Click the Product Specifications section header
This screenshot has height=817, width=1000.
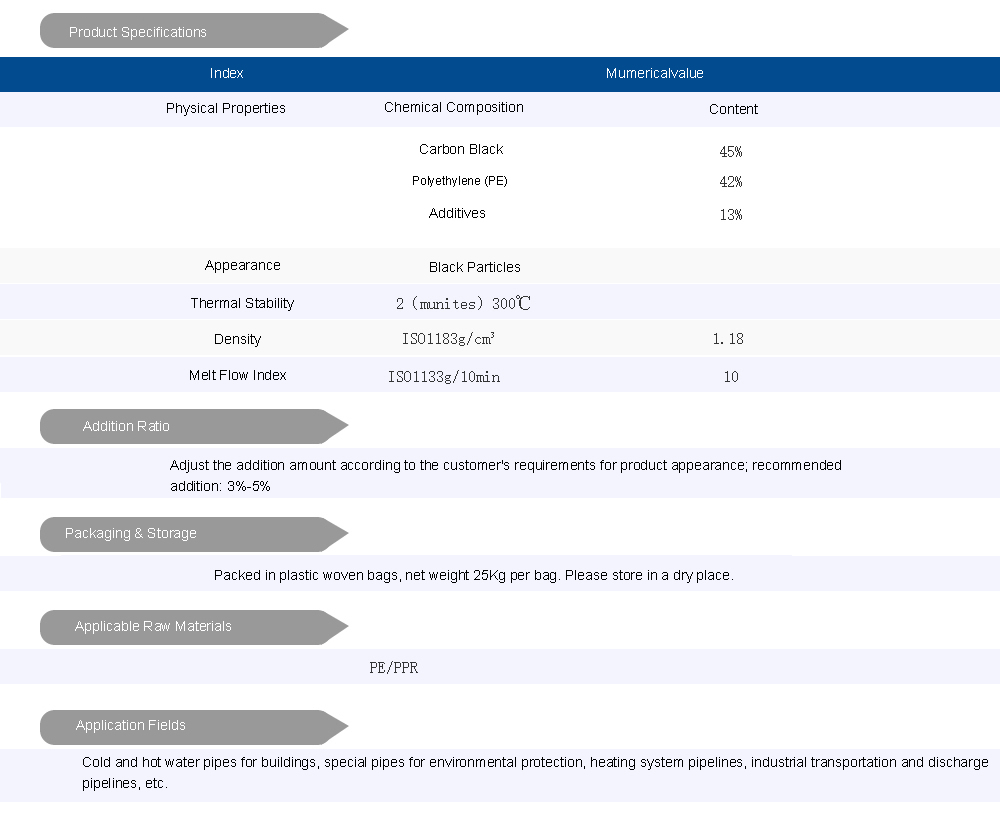138,32
